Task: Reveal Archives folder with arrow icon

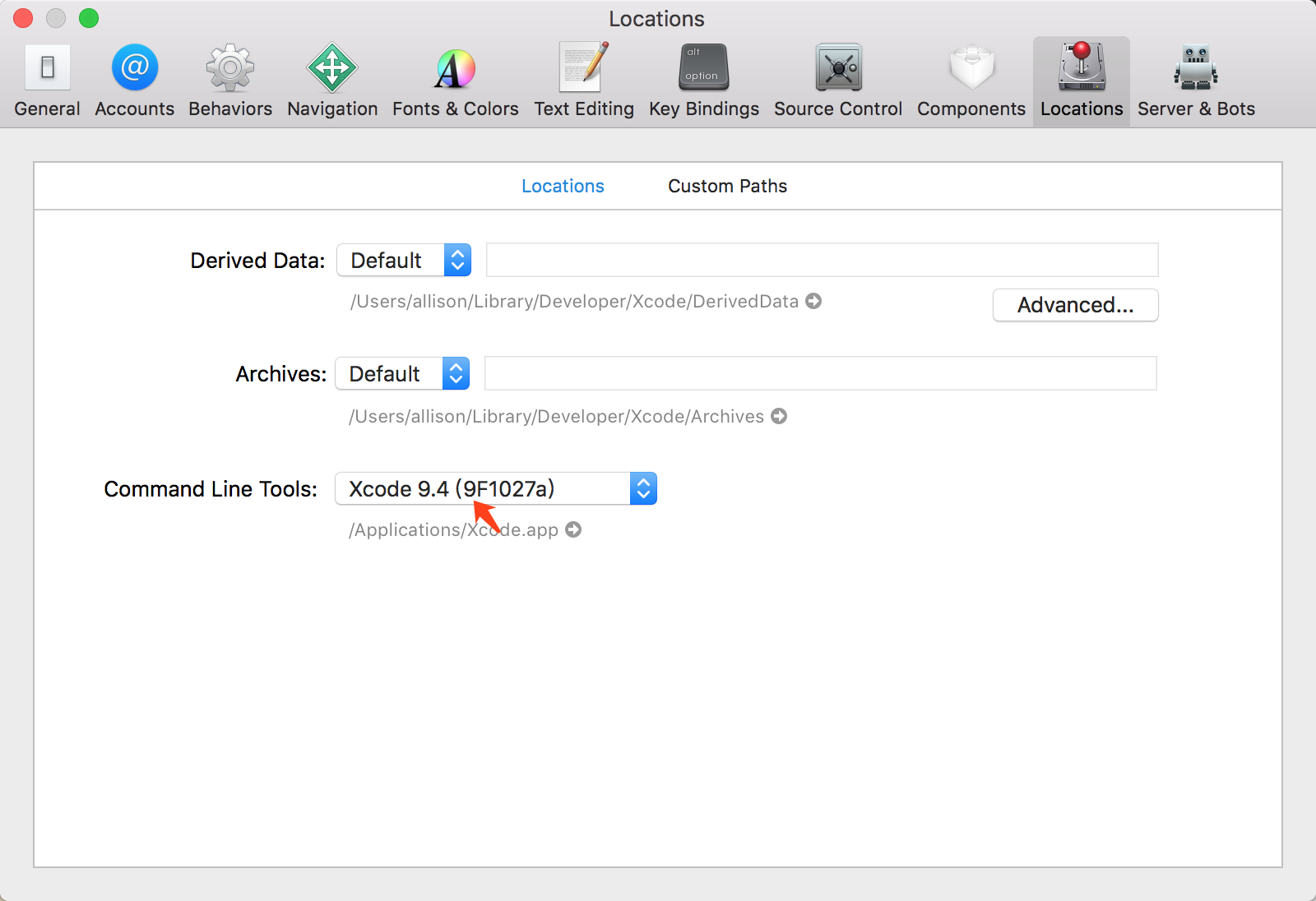Action: coord(779,416)
